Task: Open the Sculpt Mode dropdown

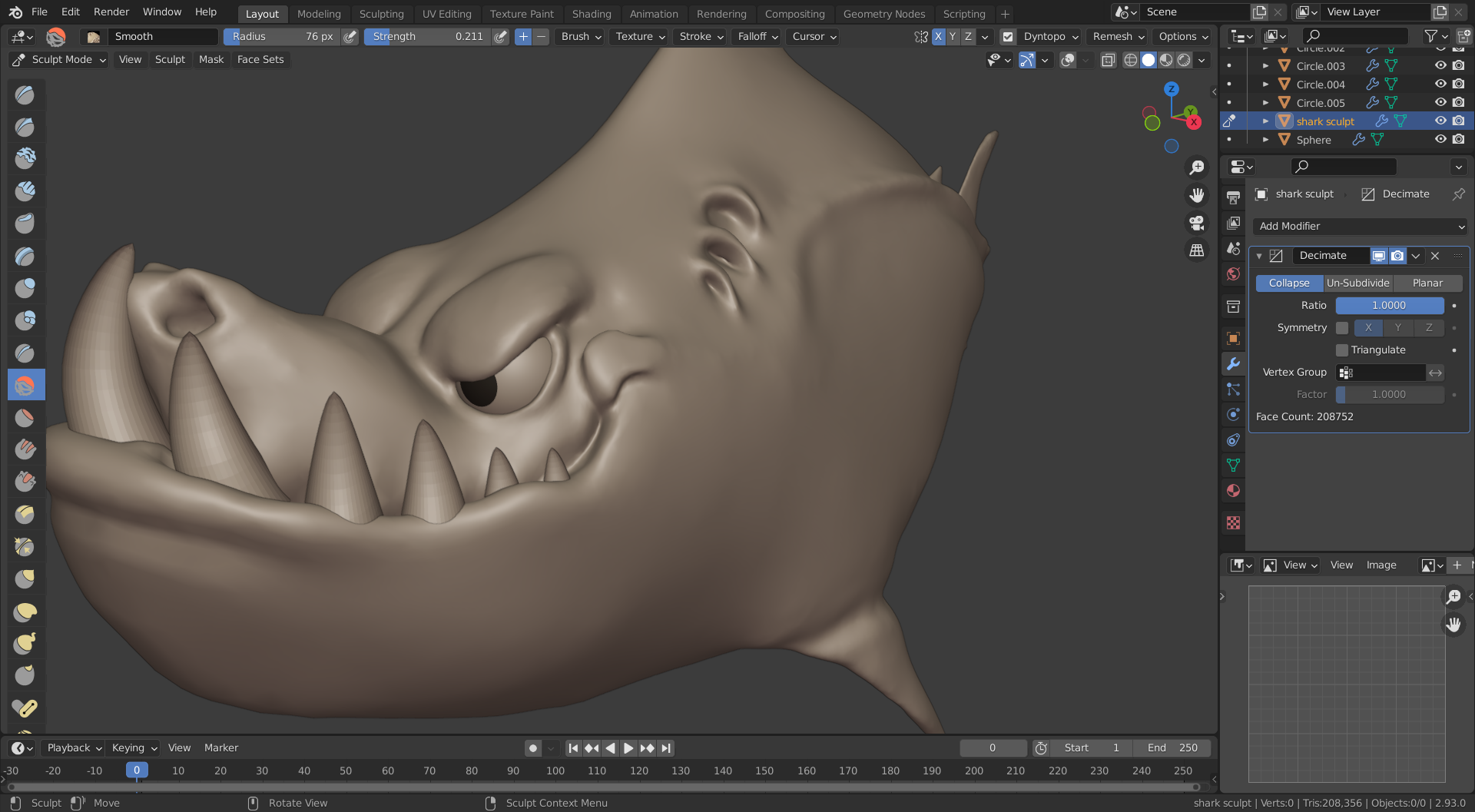Action: (60, 60)
